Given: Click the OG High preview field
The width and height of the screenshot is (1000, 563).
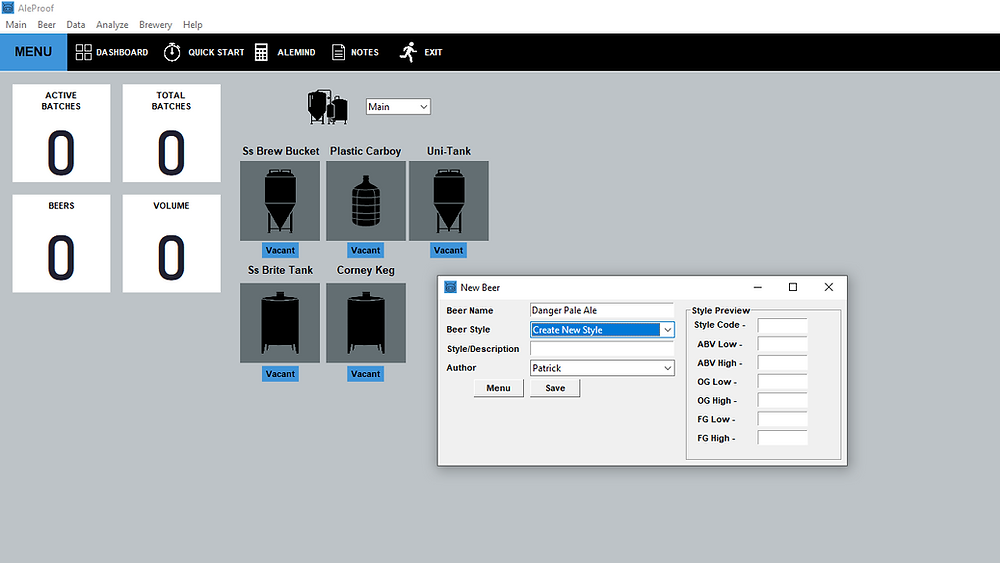Looking at the screenshot, I should pos(783,400).
